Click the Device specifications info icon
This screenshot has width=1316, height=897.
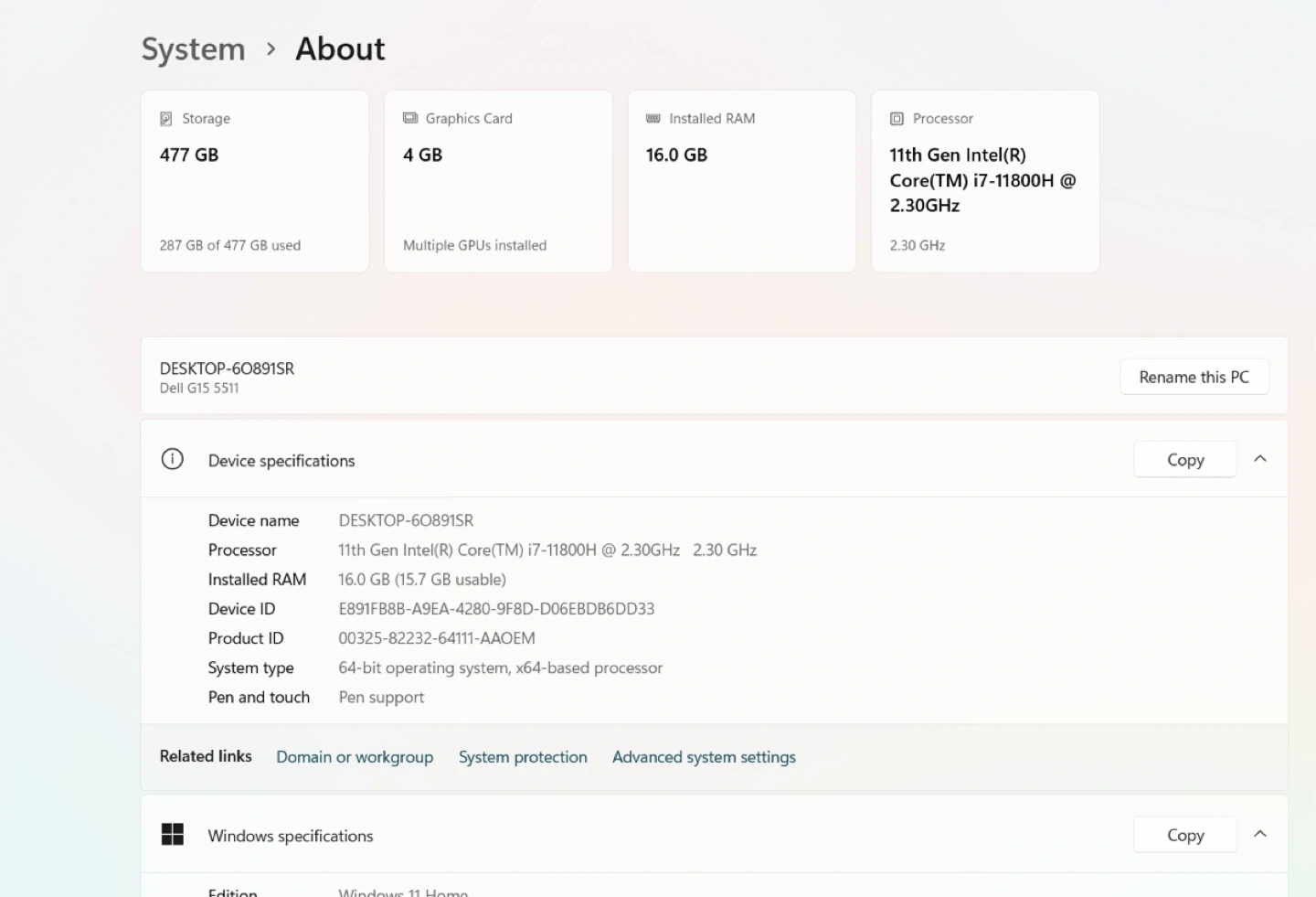tap(173, 459)
